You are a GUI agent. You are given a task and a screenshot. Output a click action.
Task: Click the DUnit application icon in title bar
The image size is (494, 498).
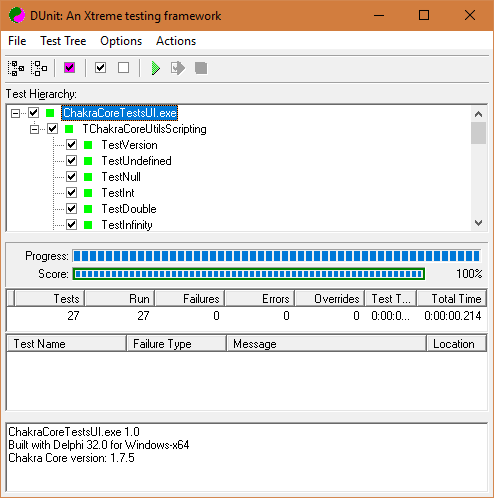pyautogui.click(x=17, y=15)
